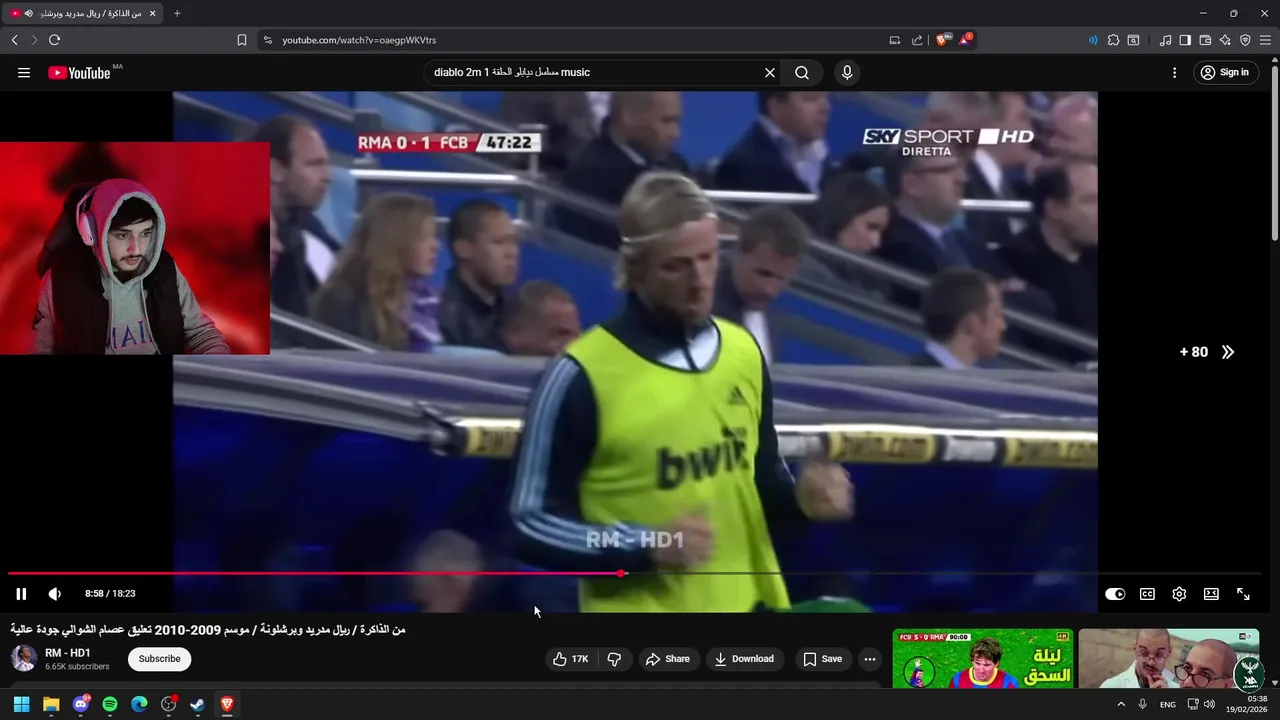The height and width of the screenshot is (720, 1280).
Task: Cast or install app icon in address bar
Action: coord(895,40)
